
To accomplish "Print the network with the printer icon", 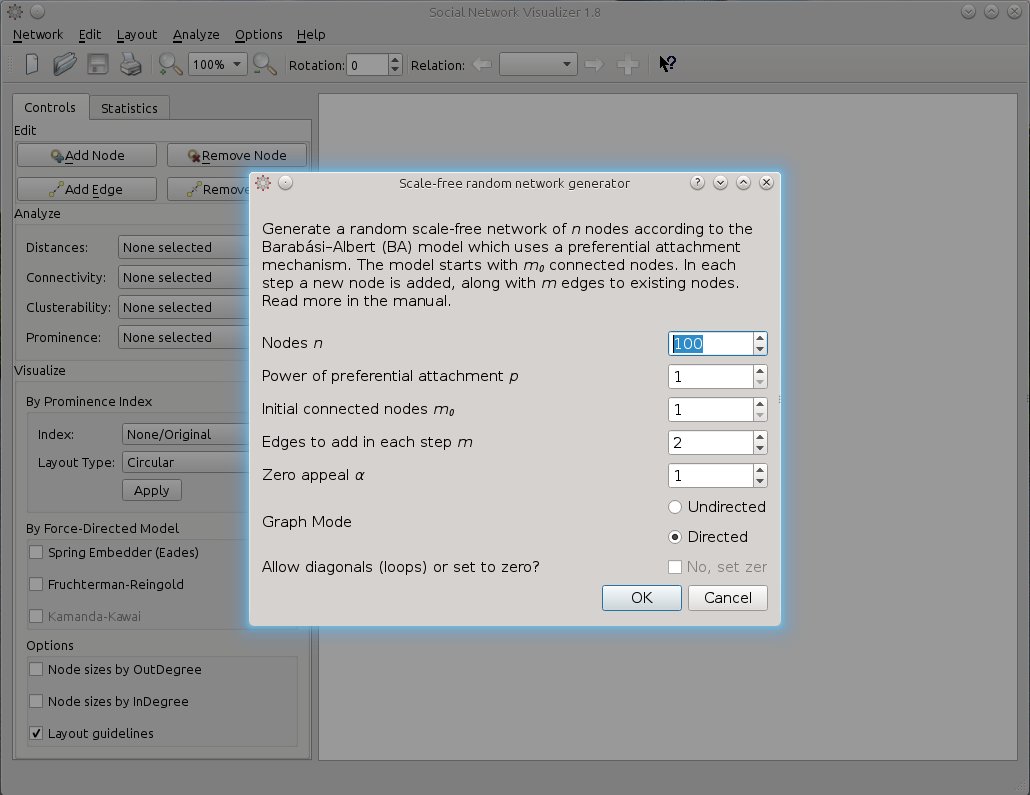I will 131,64.
